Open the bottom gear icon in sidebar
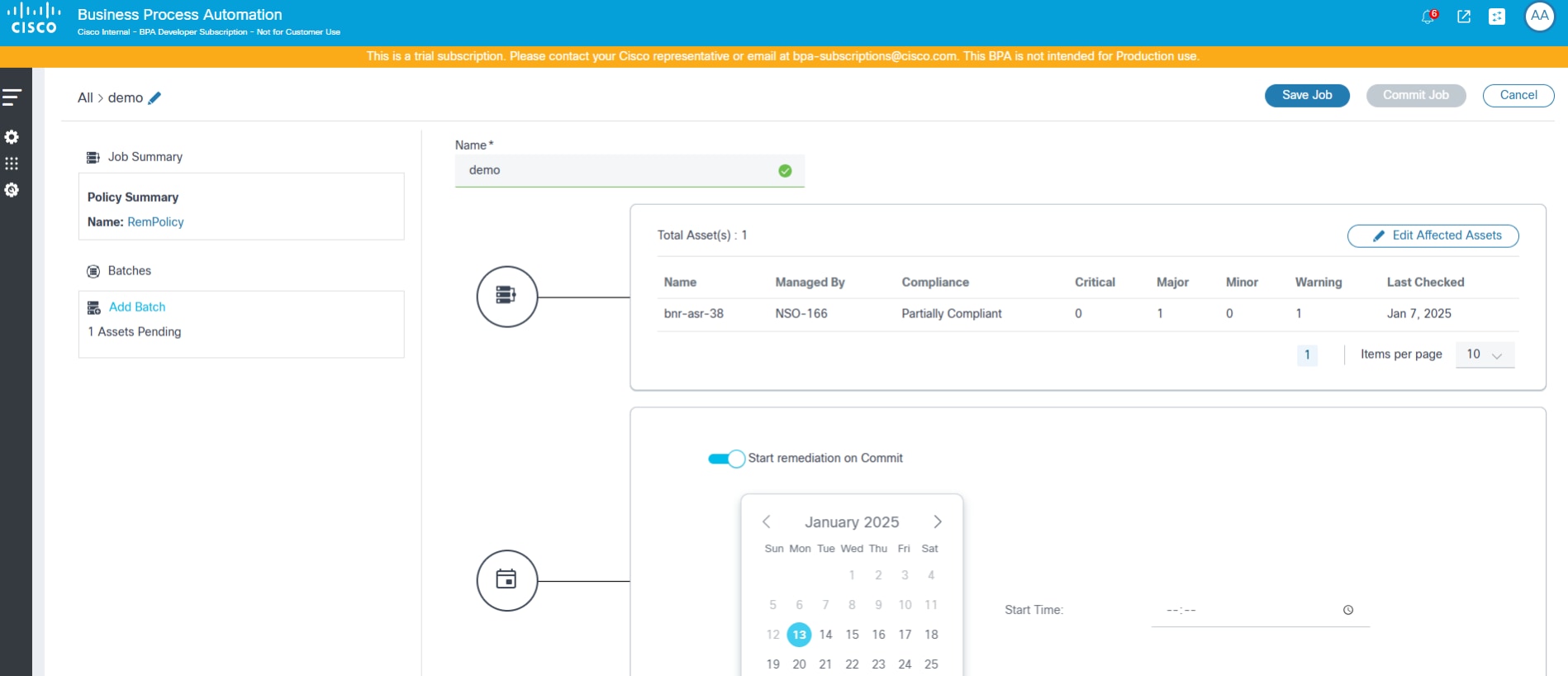Image resolution: width=1568 pixels, height=676 pixels. point(12,190)
